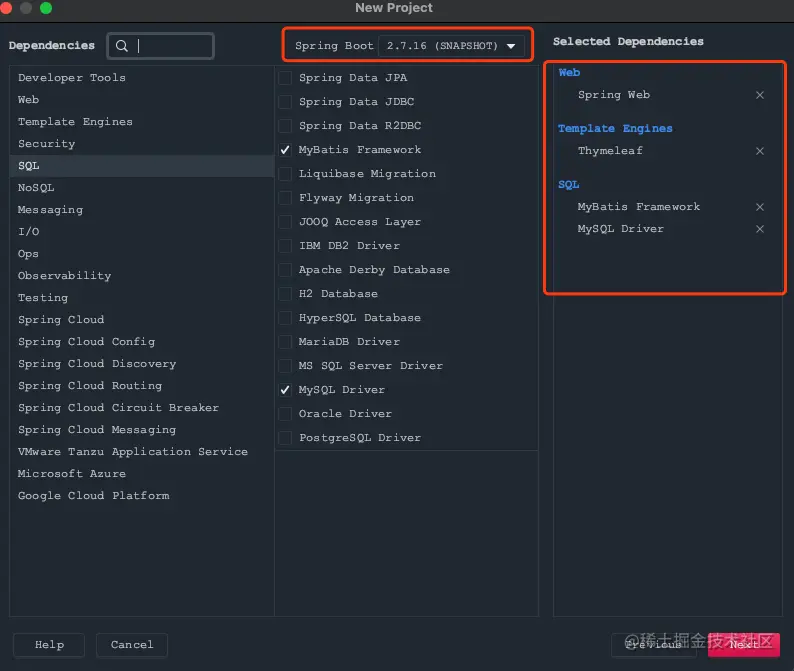Screen dimensions: 794x671
Task: Open Spring Cloud Messaging category
Action: click(142, 429)
